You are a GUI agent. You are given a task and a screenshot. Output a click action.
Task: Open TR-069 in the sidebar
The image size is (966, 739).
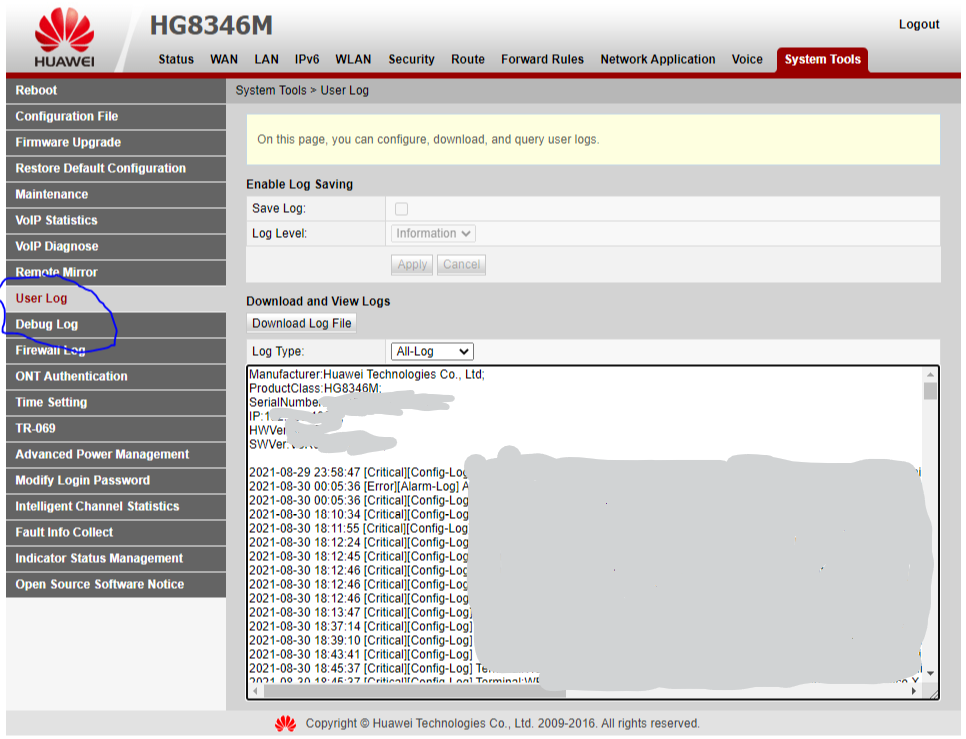coord(116,428)
